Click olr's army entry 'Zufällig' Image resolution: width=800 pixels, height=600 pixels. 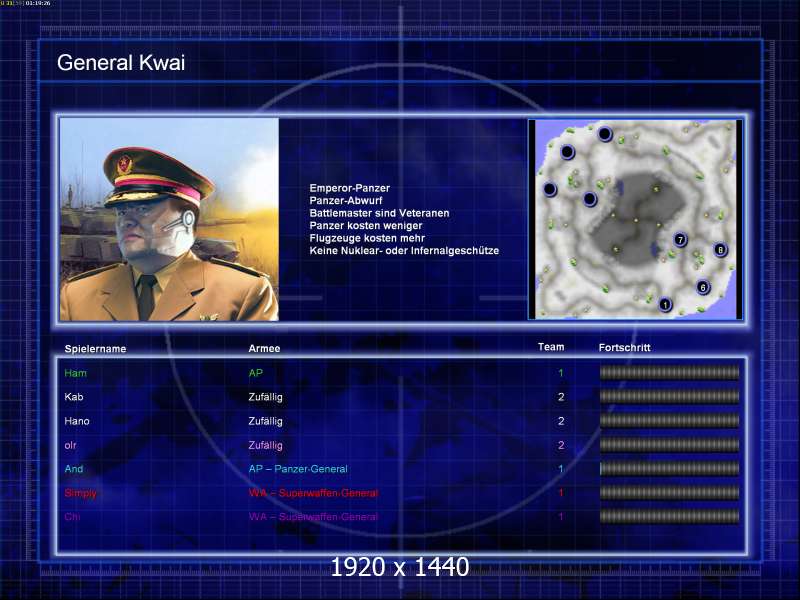point(265,445)
